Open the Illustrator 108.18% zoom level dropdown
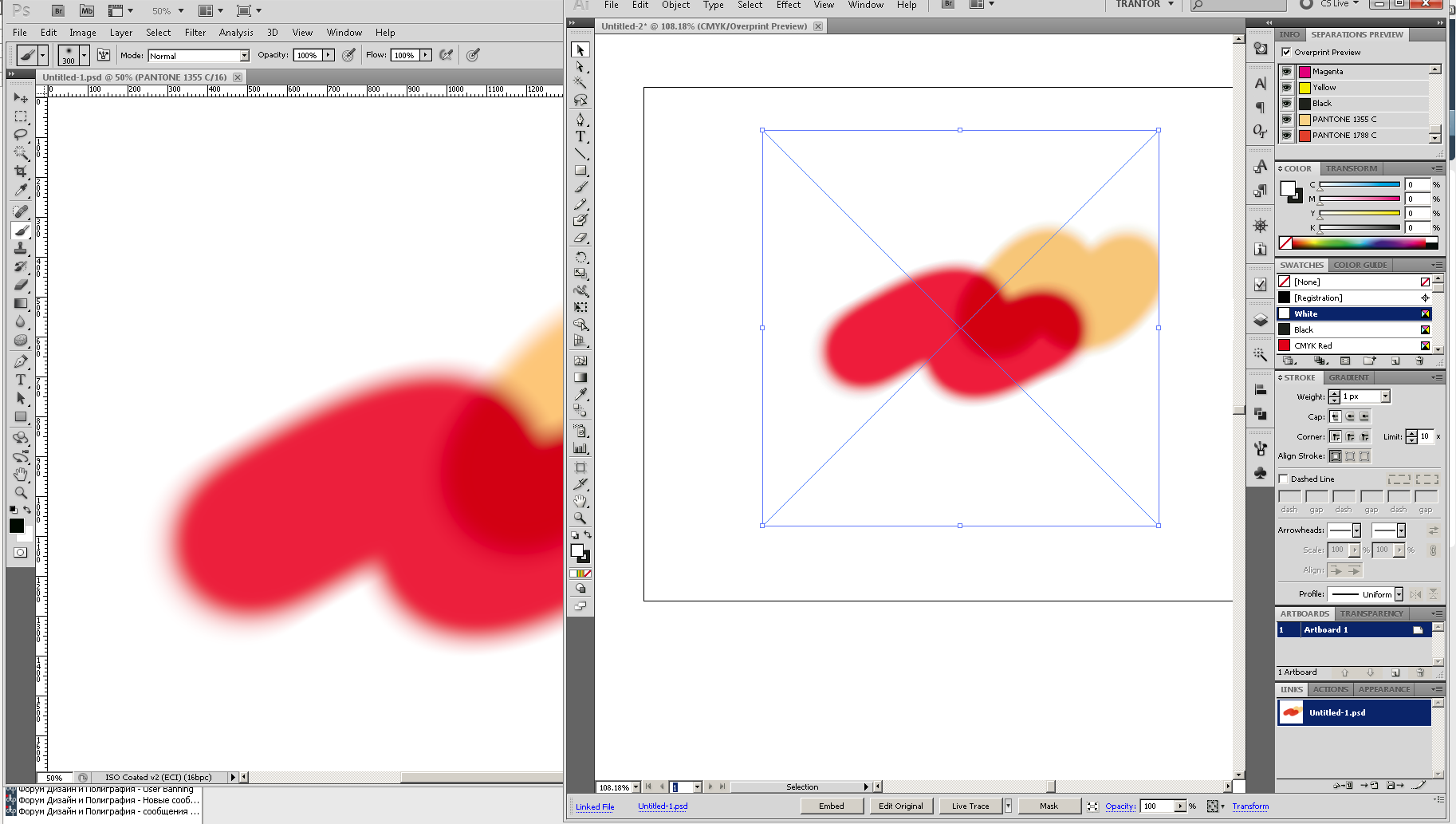Screen dimensions: 1456x824 [636, 787]
